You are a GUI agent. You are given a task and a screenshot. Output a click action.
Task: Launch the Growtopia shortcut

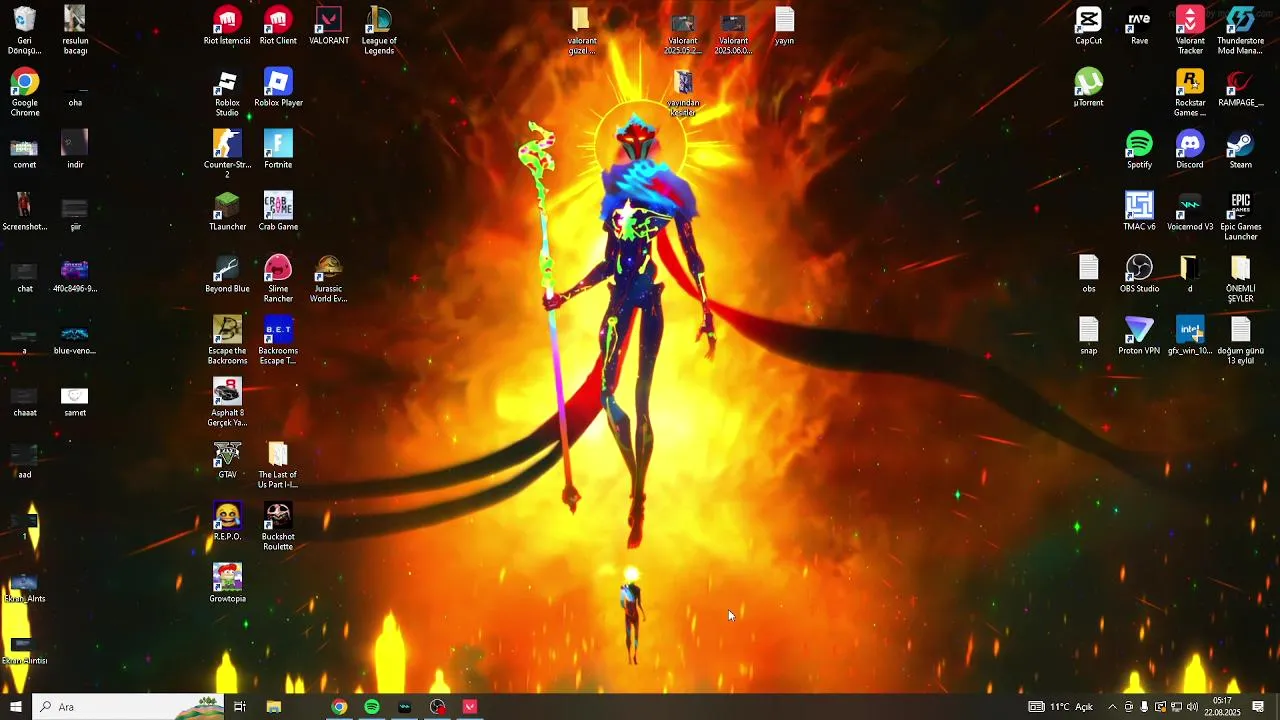227,584
